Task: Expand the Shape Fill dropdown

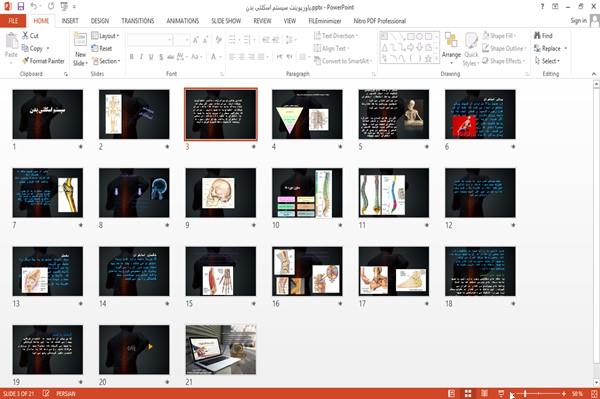Action: click(499, 36)
